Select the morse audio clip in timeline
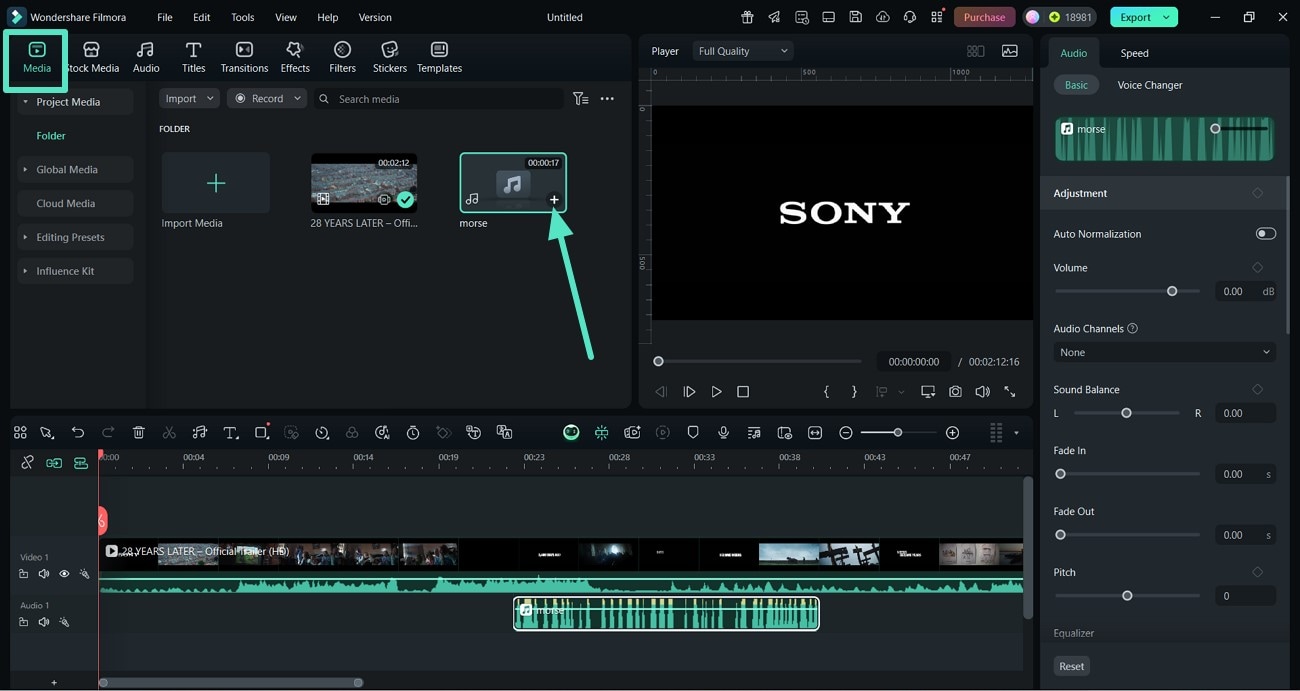 tap(666, 613)
